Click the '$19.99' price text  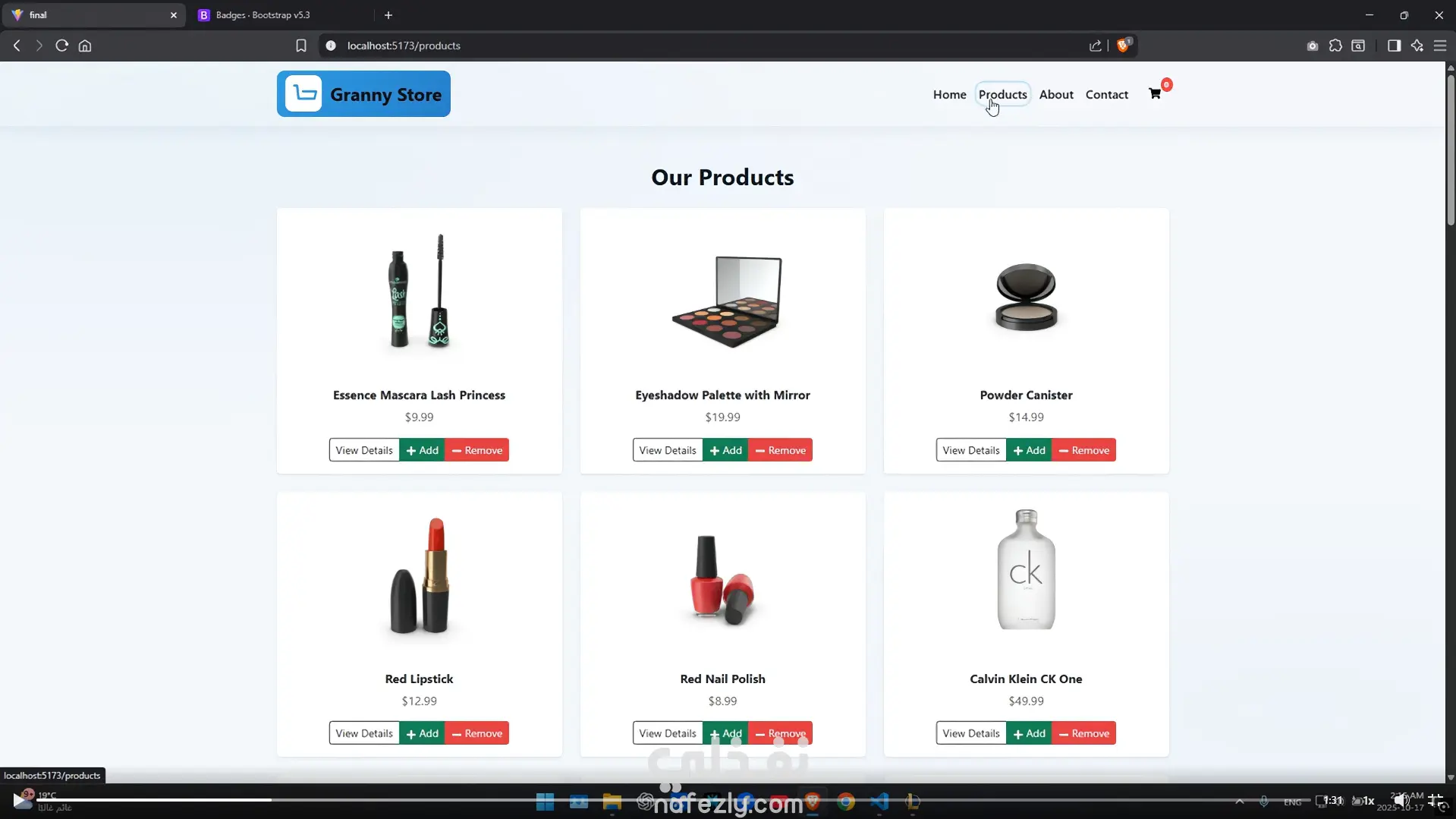click(x=722, y=417)
